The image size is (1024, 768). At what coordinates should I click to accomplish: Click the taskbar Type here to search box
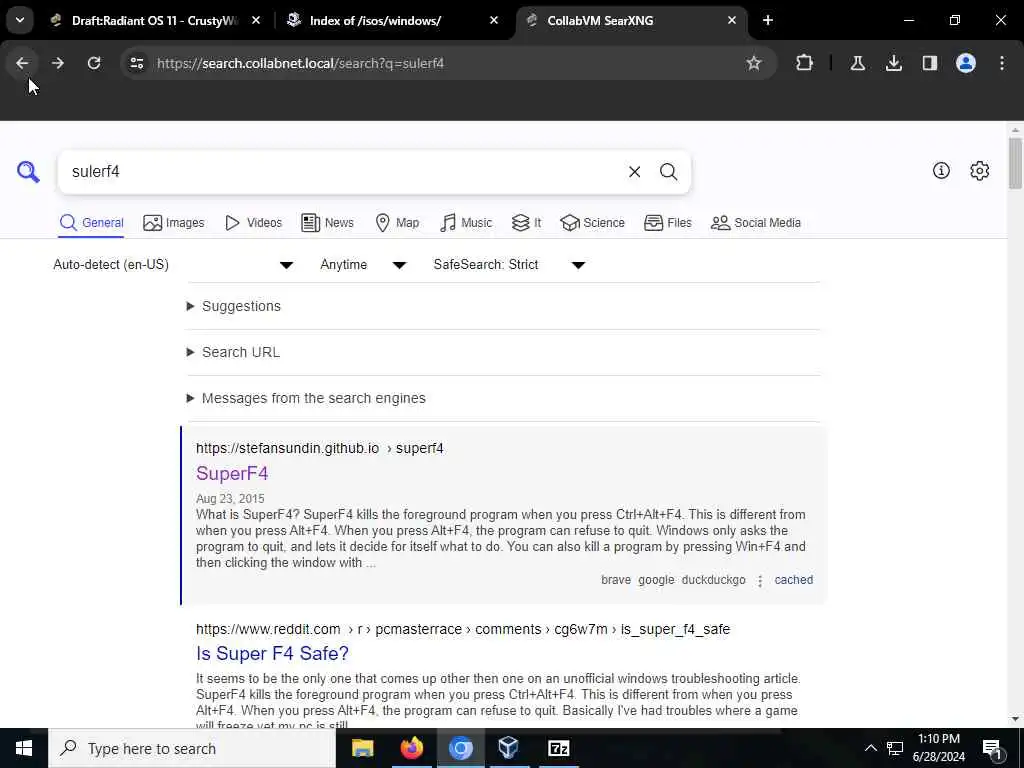[x=192, y=748]
